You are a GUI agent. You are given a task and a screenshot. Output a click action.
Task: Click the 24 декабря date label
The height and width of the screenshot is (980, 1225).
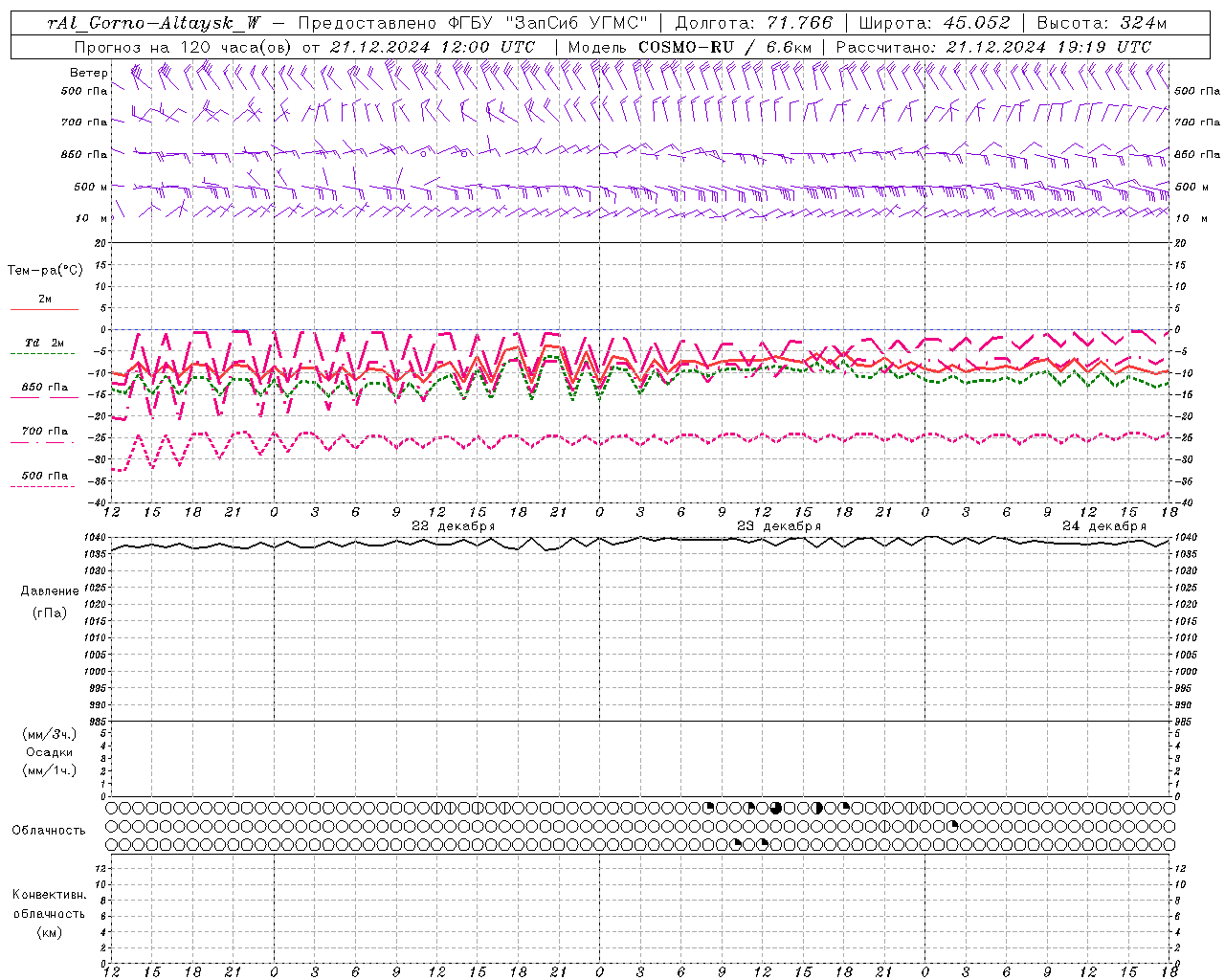(1103, 526)
